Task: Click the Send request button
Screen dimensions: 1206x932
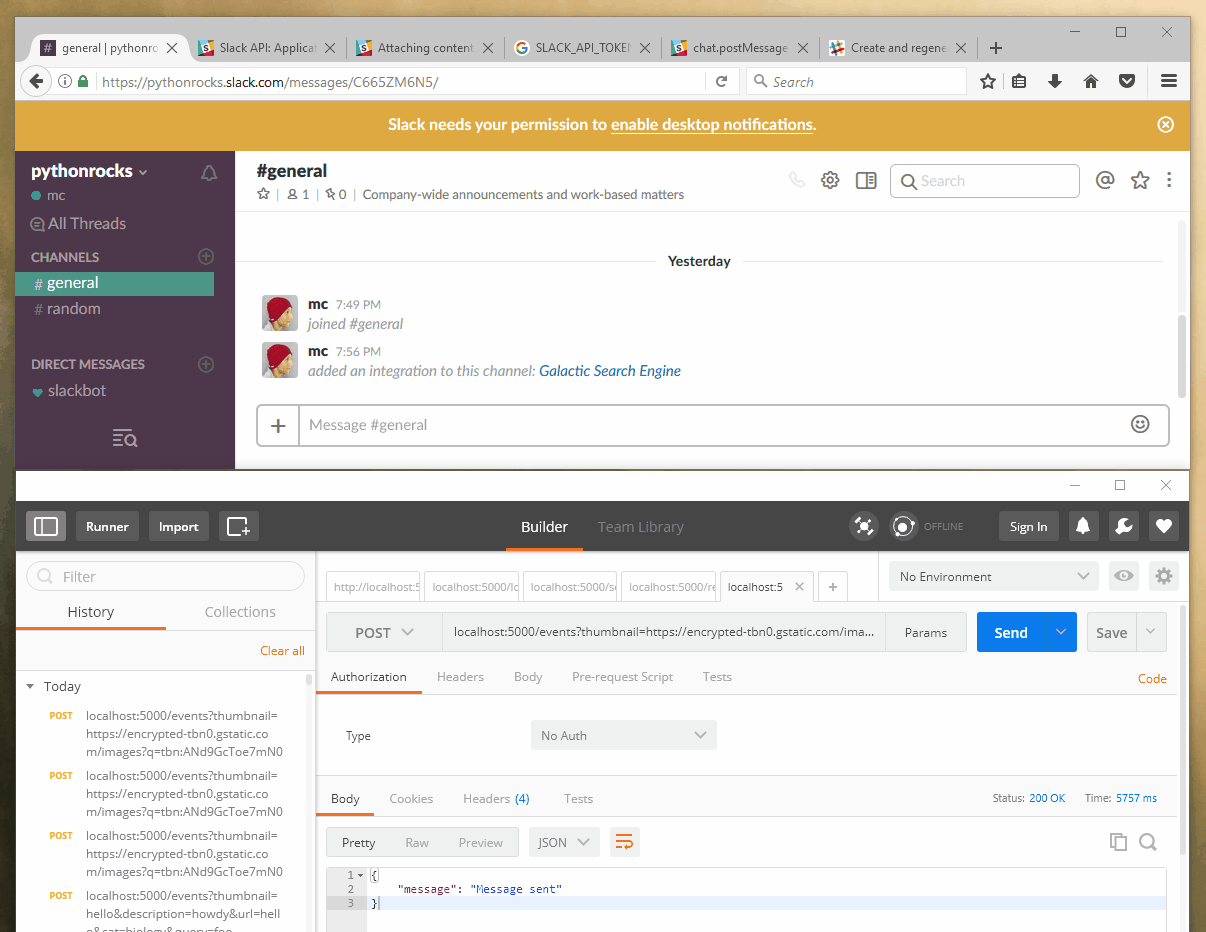Action: 1011,632
